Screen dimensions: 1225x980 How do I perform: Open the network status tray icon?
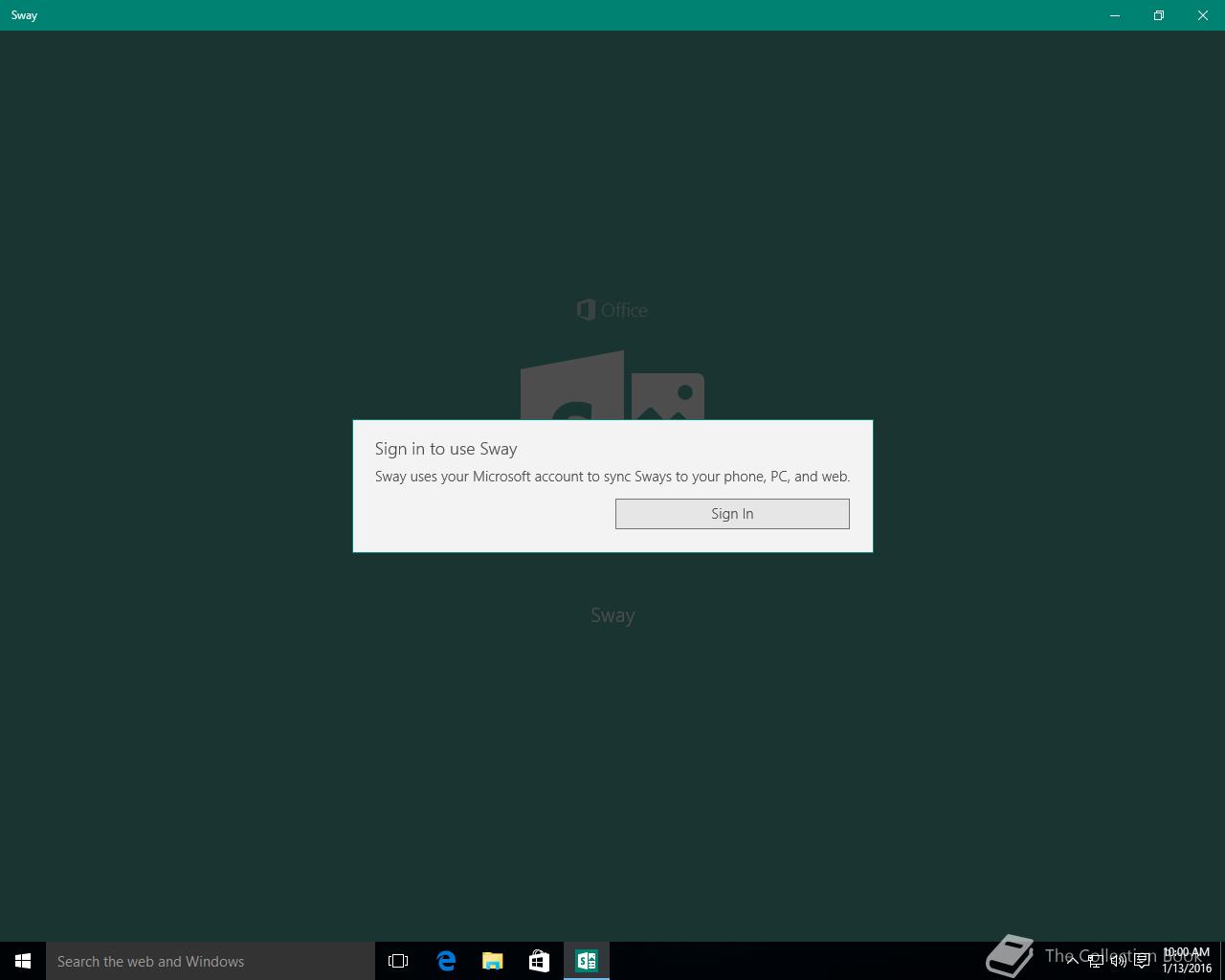pos(1095,961)
